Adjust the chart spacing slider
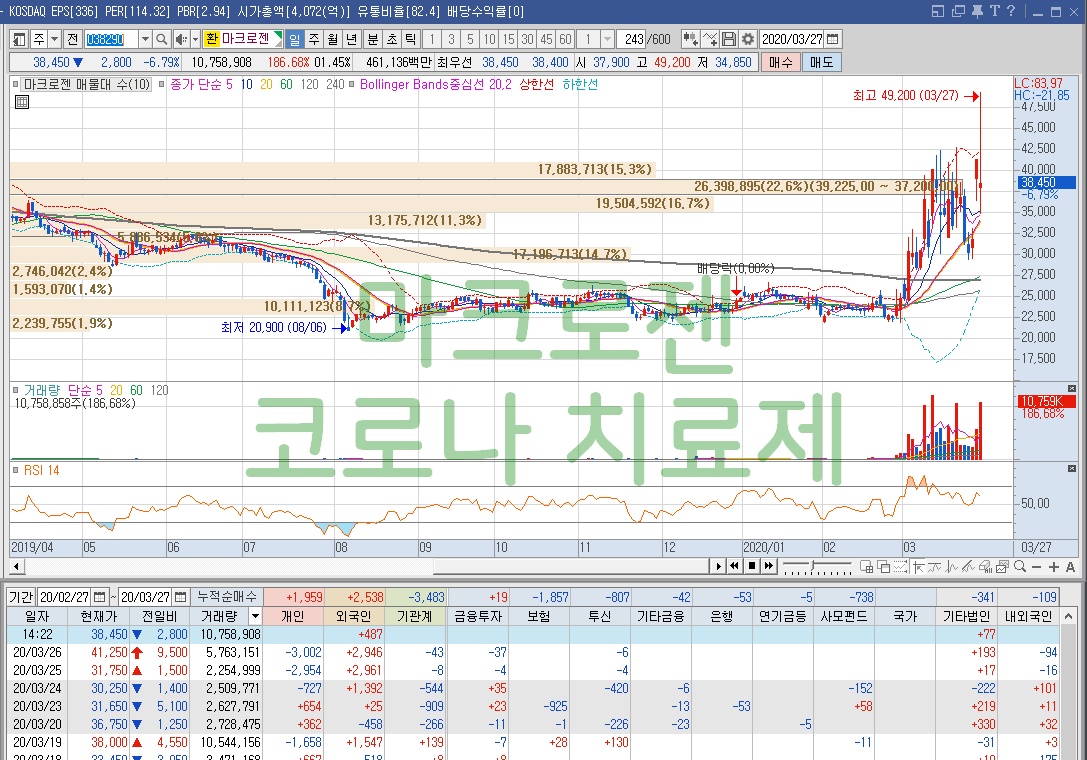 coord(817,567)
